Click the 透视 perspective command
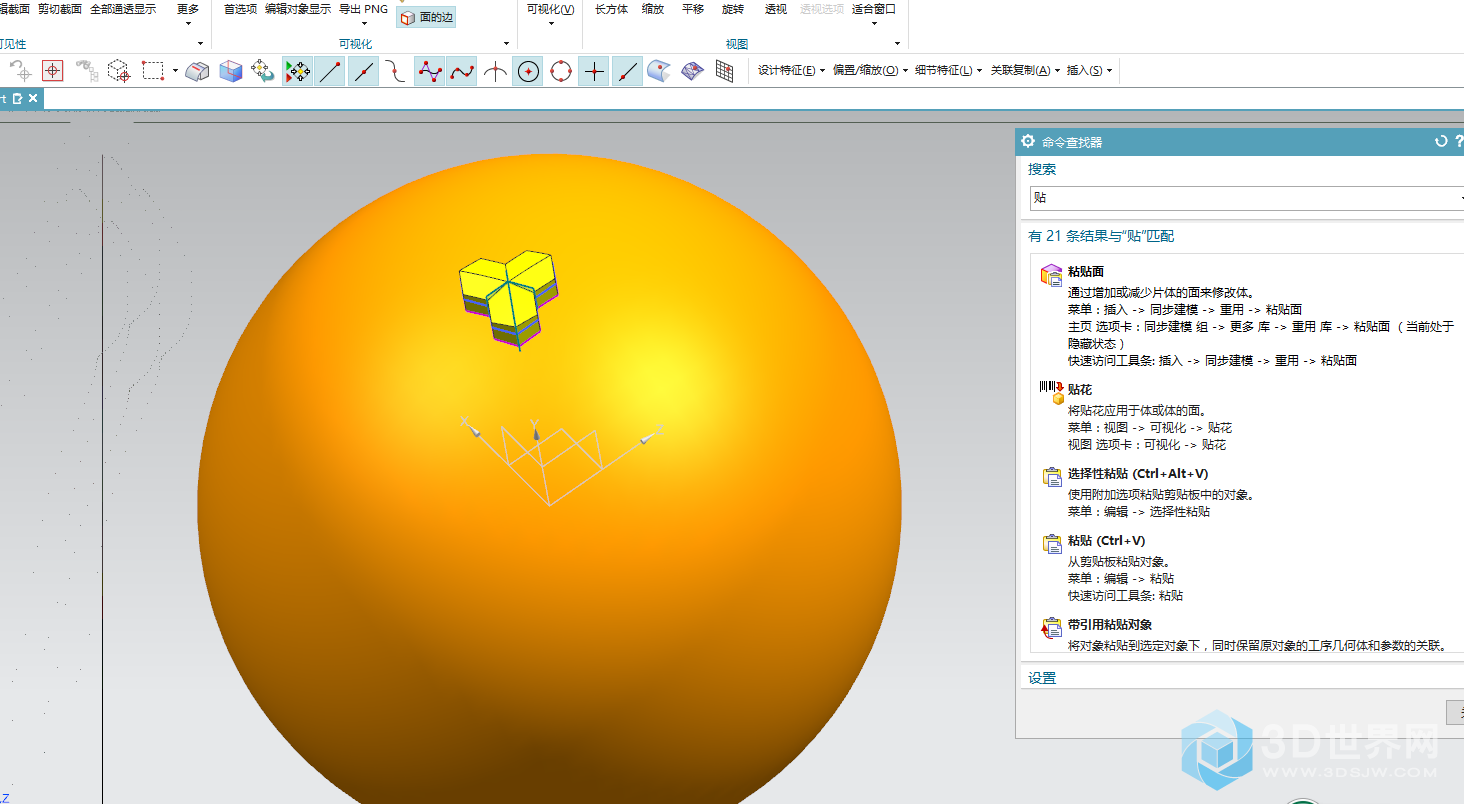Screen dimensions: 1464x804 click(x=775, y=9)
